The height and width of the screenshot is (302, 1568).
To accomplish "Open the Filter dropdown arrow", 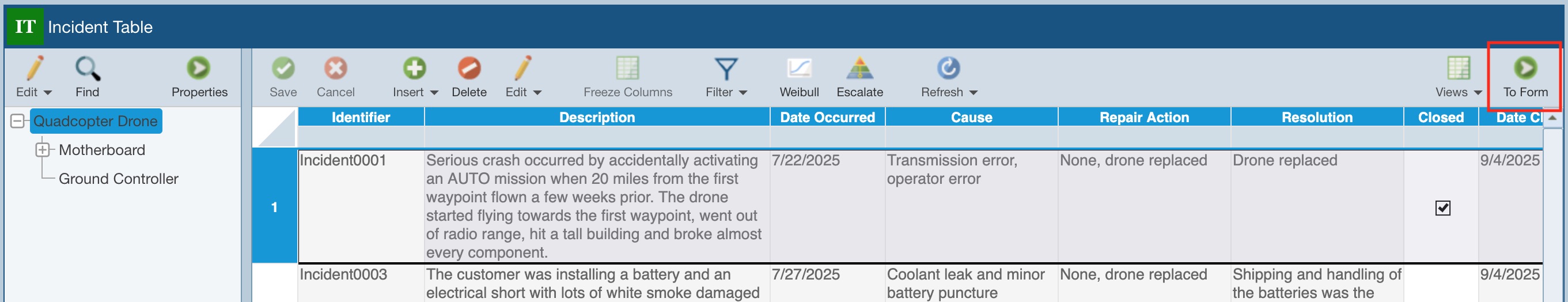I will tap(743, 93).
